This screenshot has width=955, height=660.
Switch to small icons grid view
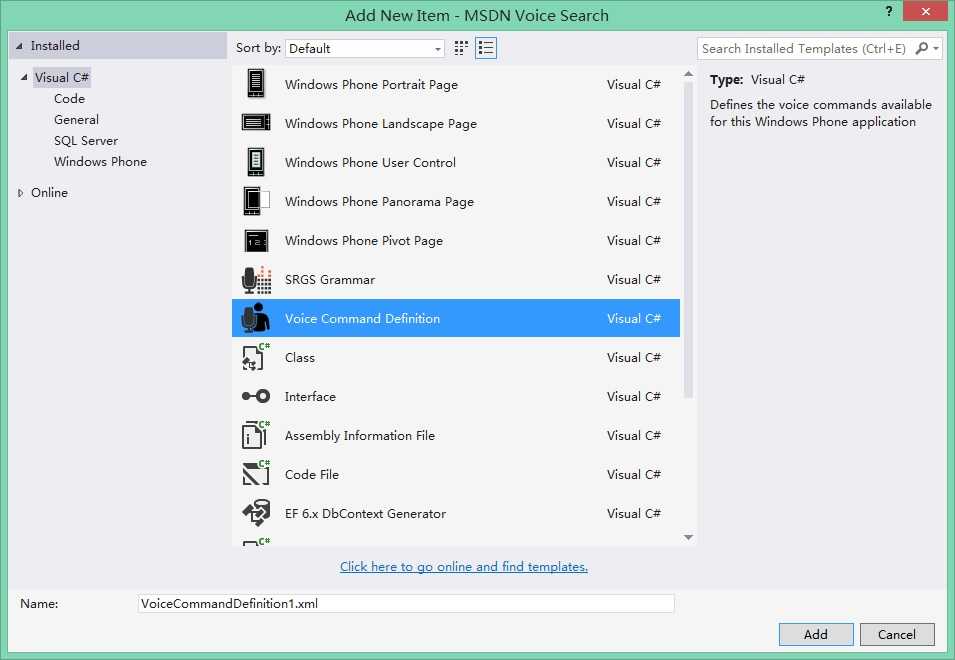[x=461, y=48]
